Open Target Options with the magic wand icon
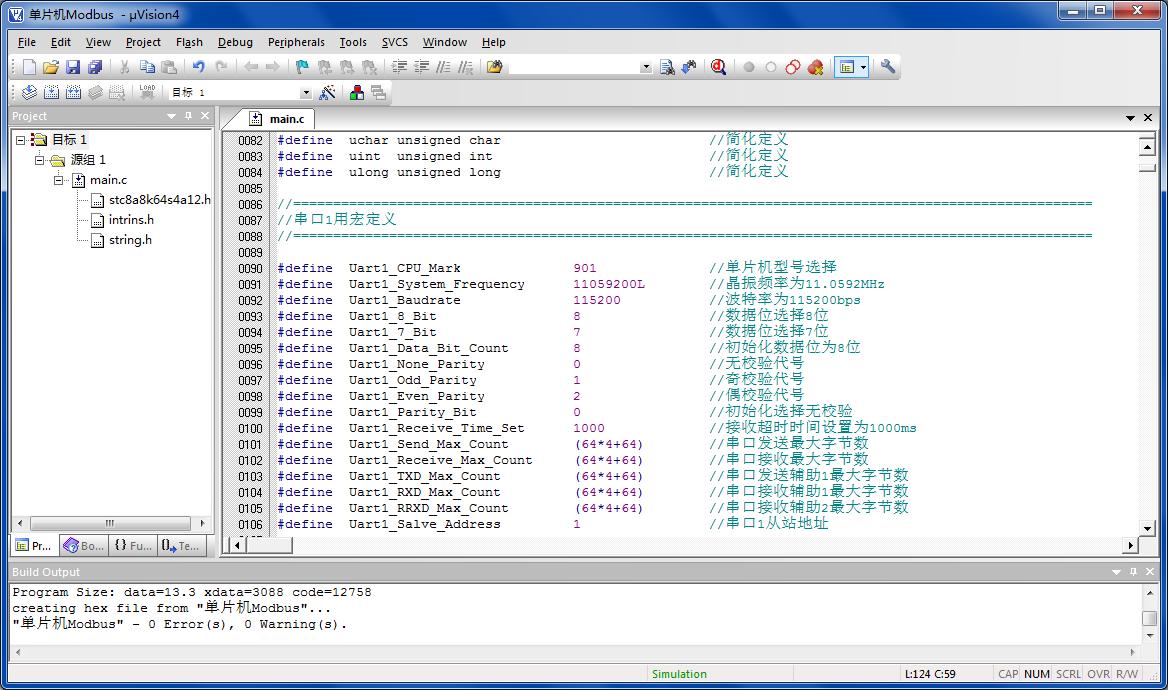The width and height of the screenshot is (1168, 690). [327, 92]
